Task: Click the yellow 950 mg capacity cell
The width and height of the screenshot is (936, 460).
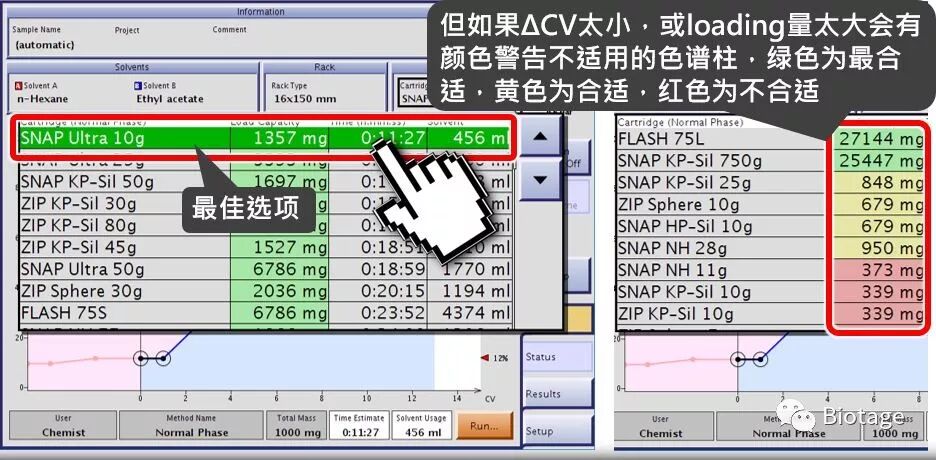Action: (x=878, y=248)
